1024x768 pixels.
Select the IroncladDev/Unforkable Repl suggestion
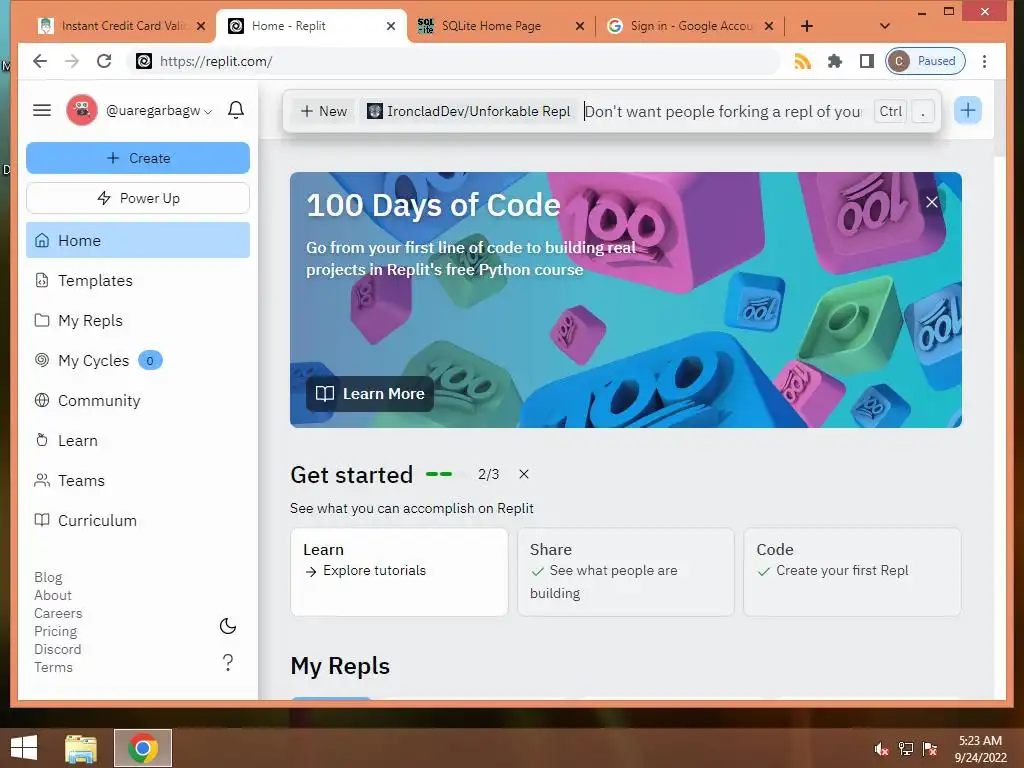pos(468,111)
